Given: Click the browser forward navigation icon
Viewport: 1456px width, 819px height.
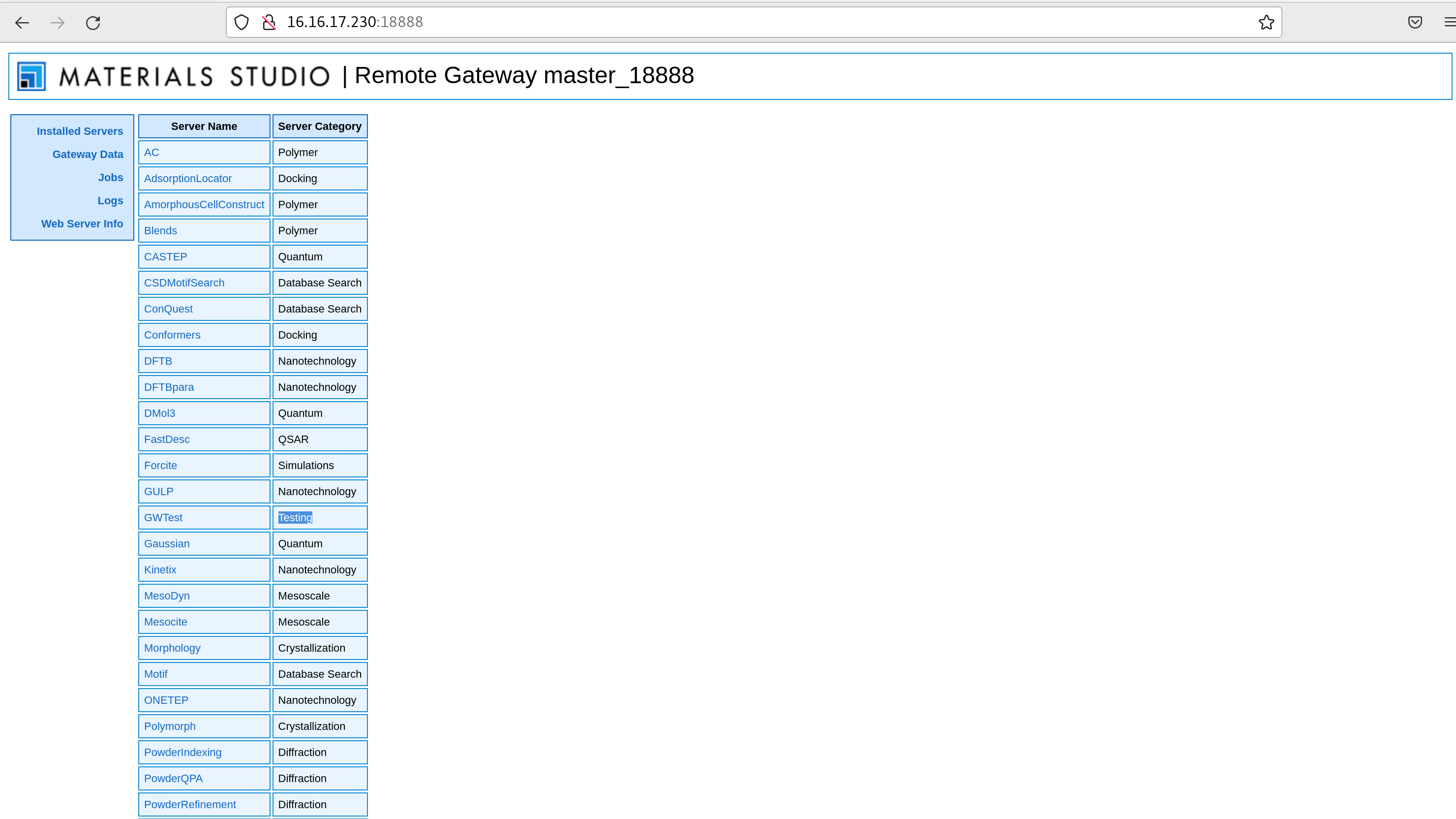Looking at the screenshot, I should pyautogui.click(x=57, y=22).
